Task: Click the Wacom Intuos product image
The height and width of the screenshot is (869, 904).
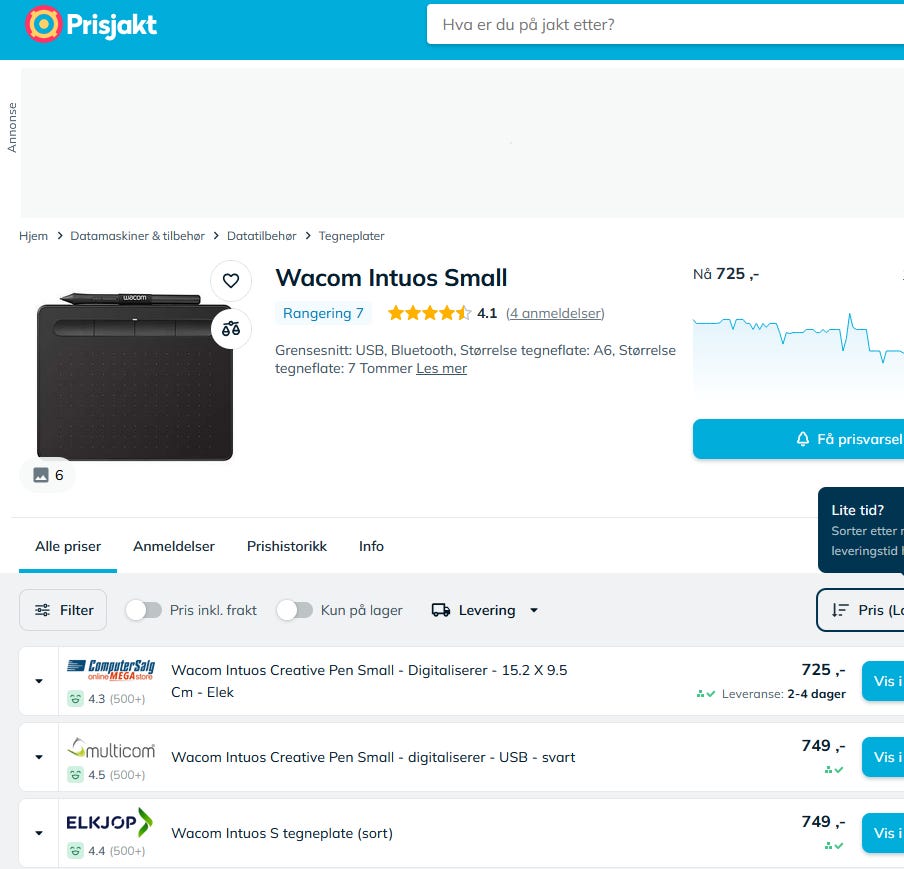Action: pos(135,377)
